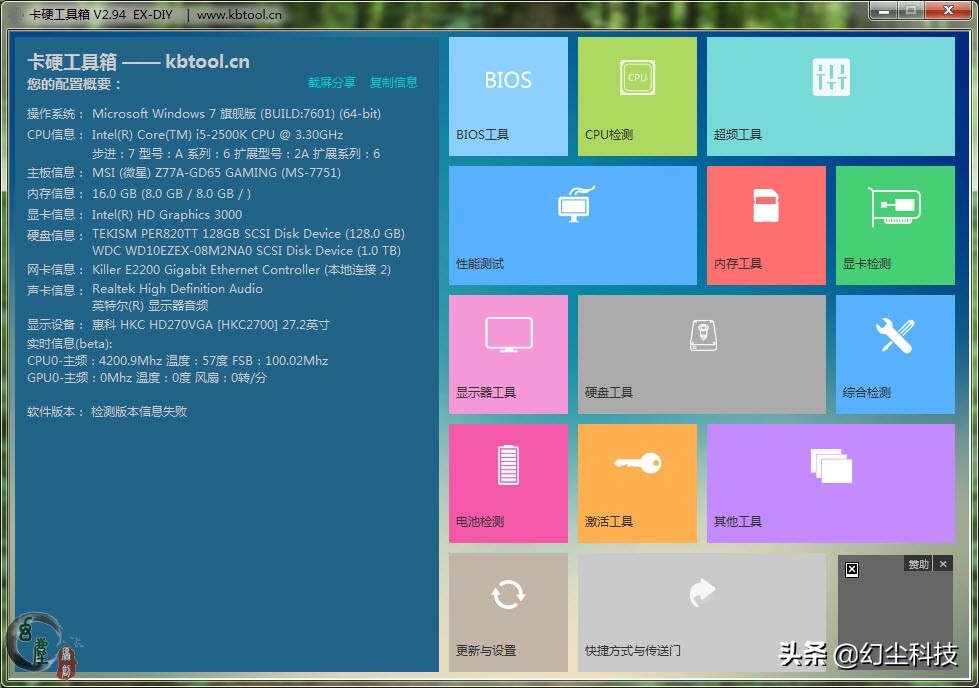Click the 实时信息(beta) label
979x688 pixels.
click(x=70, y=344)
